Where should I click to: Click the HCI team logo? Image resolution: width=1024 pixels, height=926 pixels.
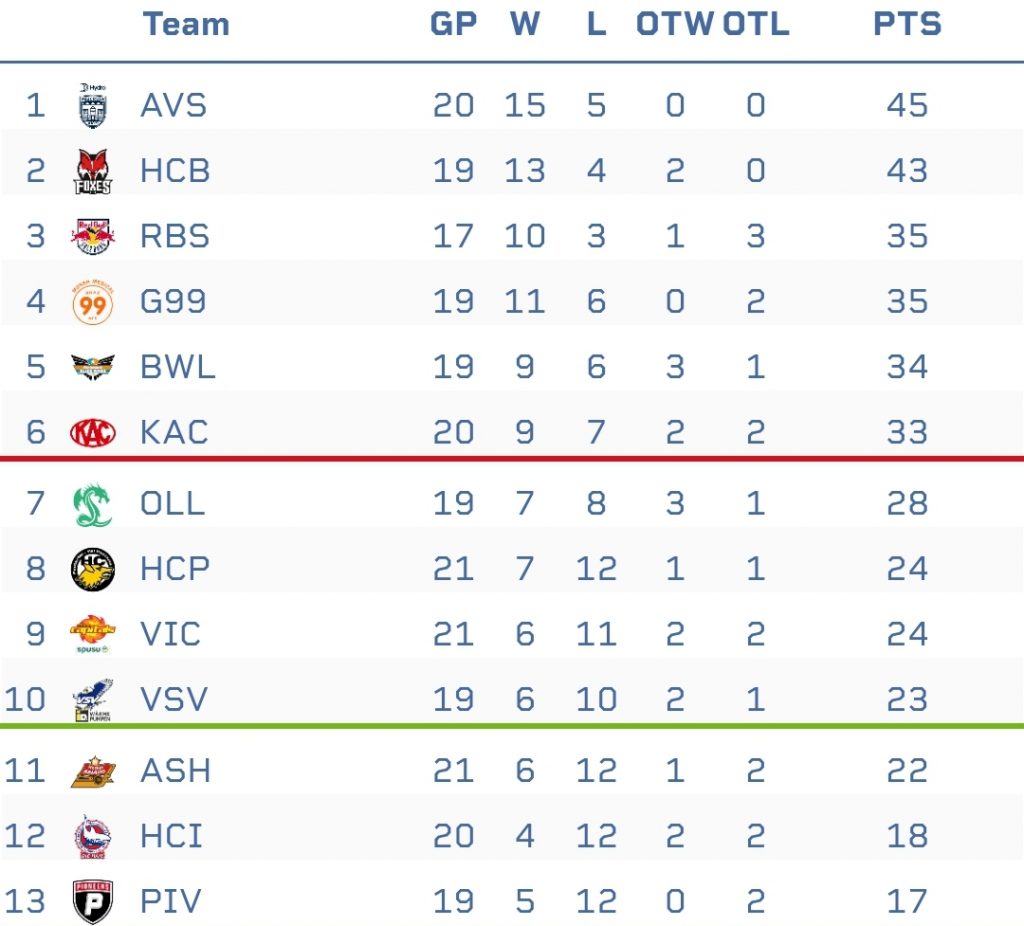(x=93, y=837)
